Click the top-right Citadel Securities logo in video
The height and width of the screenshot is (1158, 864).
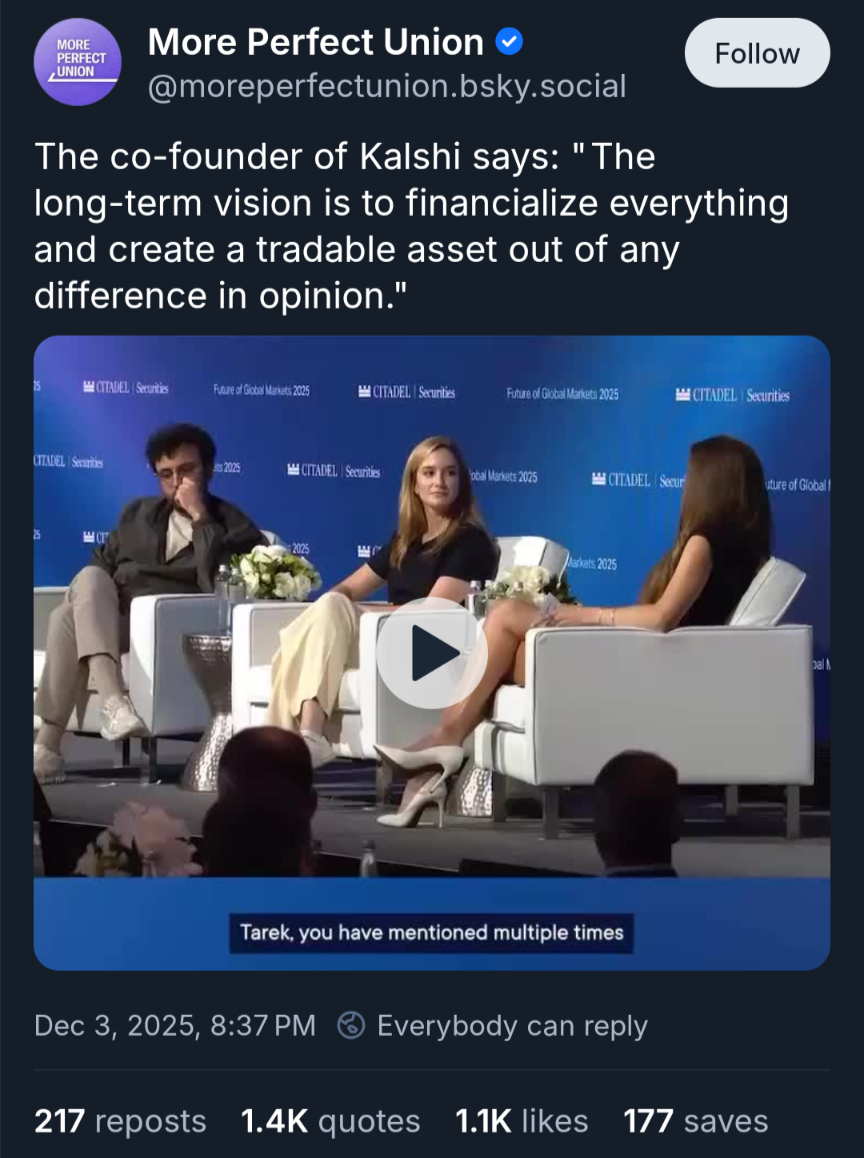pyautogui.click(x=732, y=395)
